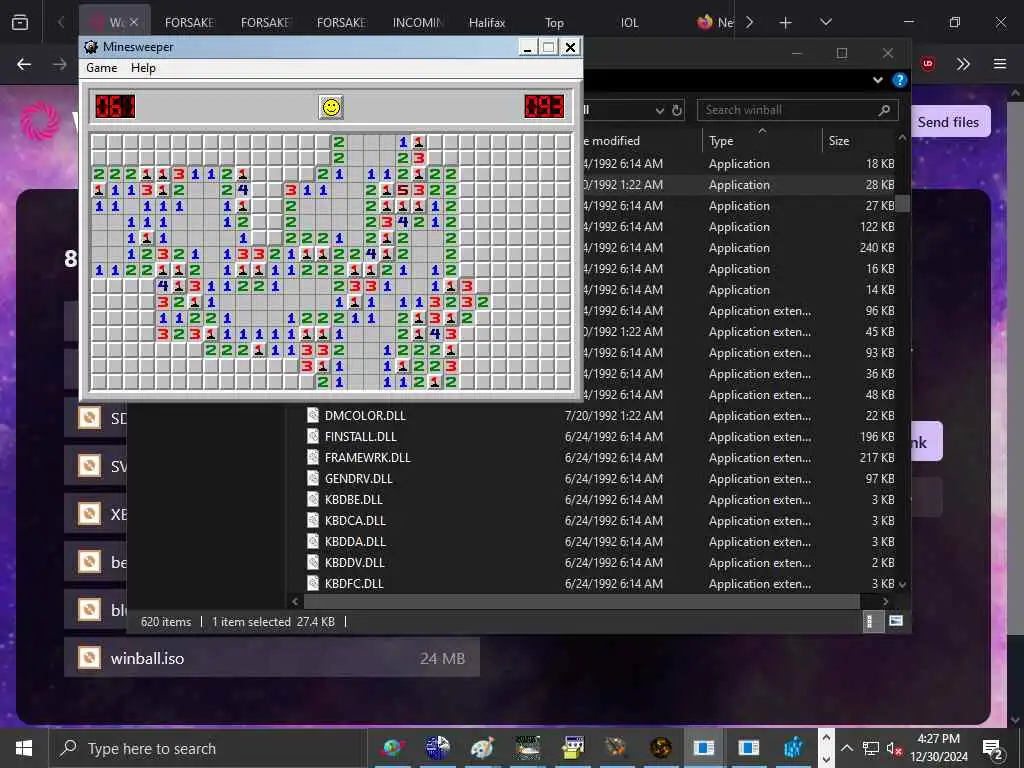Click the timer display in Minesweeper
Viewport: 1024px width, 768px height.
pyautogui.click(x=544, y=106)
